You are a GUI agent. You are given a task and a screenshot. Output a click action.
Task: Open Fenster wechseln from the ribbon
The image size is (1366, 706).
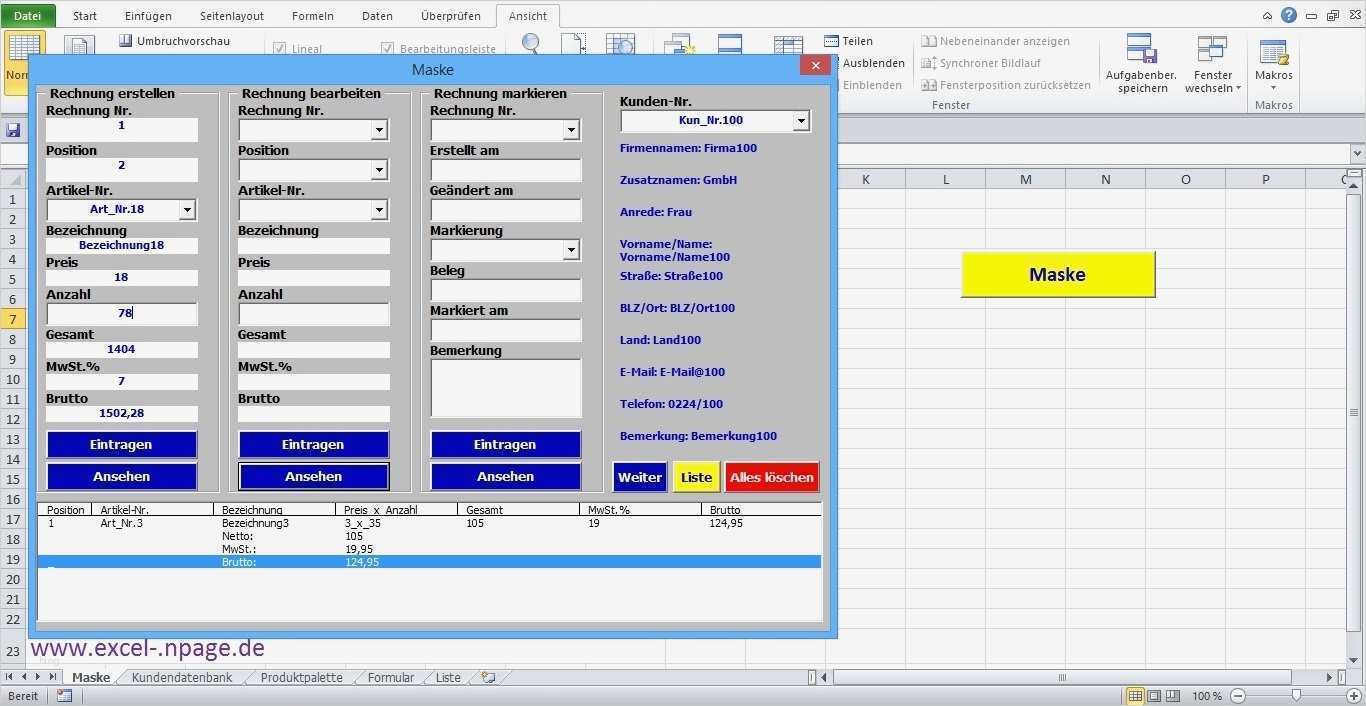1212,62
